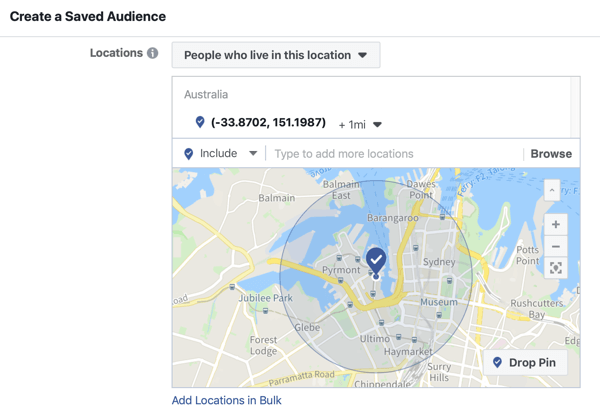Screen dimensions: 600x417
Task: Click the fit-to-view map icon
Action: [556, 268]
